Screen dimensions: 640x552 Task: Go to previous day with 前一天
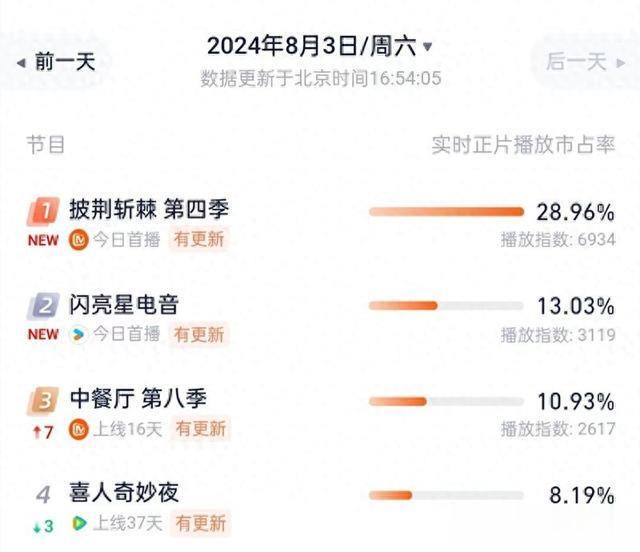coord(56,62)
